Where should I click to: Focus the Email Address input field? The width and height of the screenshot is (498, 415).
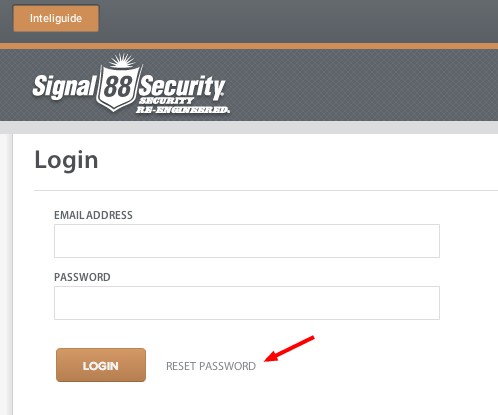pyautogui.click(x=247, y=241)
